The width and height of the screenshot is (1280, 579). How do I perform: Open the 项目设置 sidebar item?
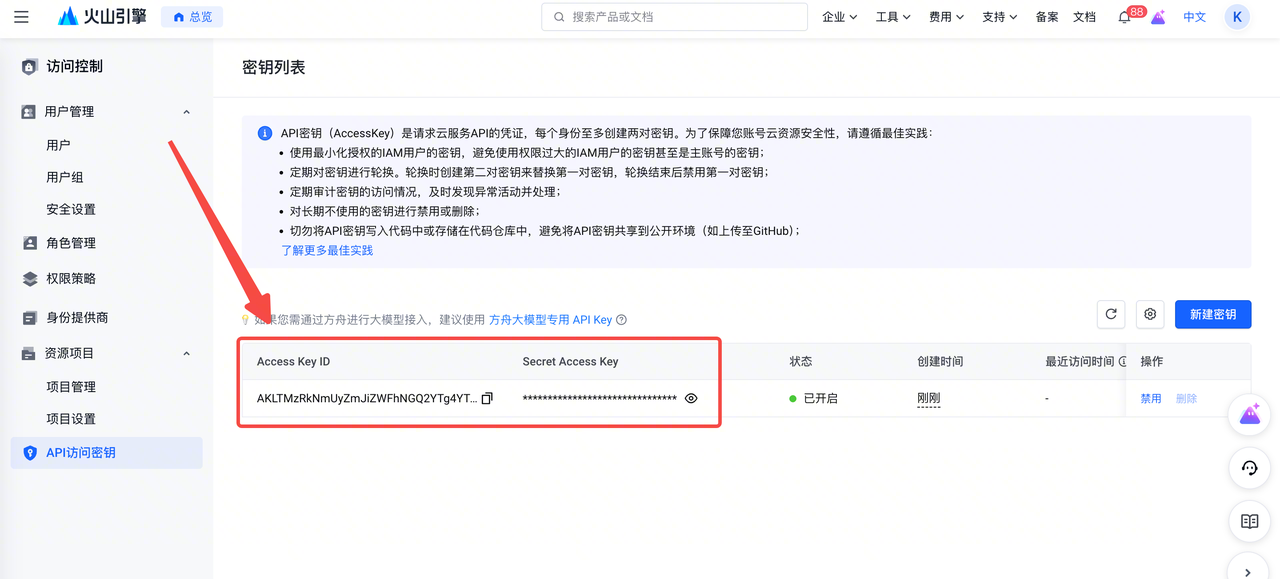pos(71,419)
